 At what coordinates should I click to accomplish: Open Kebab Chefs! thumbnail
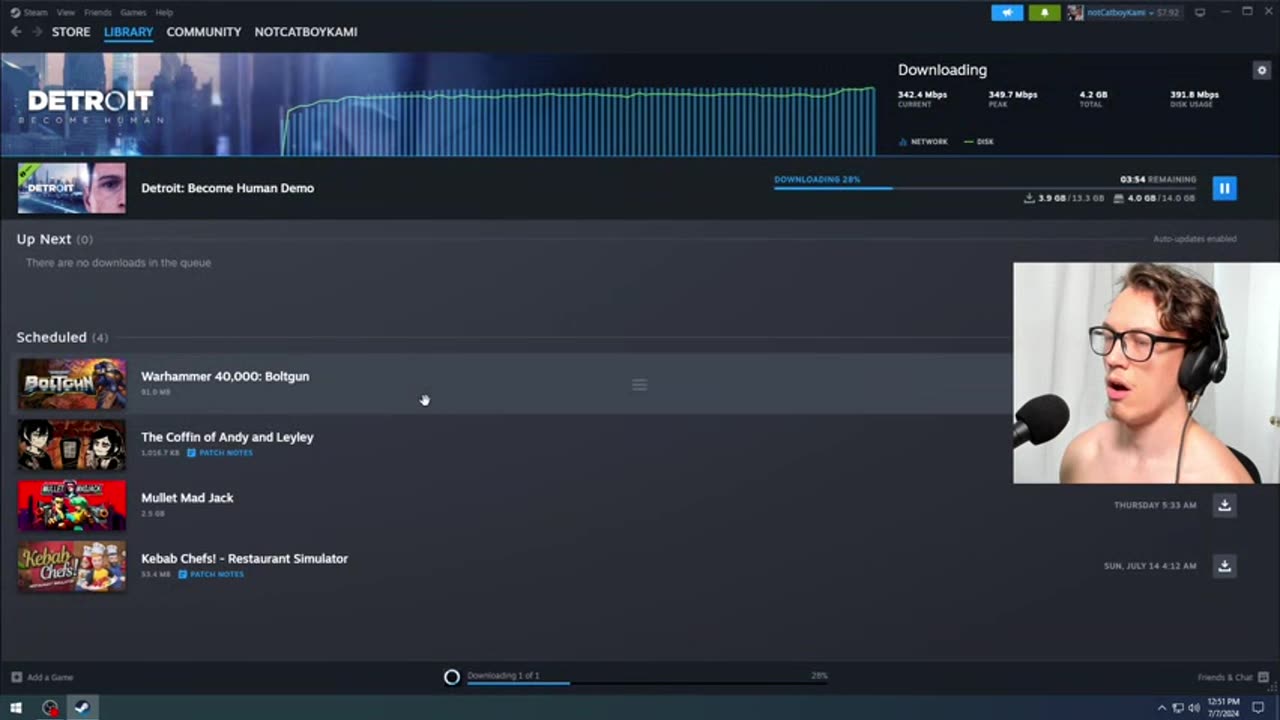[x=72, y=566]
